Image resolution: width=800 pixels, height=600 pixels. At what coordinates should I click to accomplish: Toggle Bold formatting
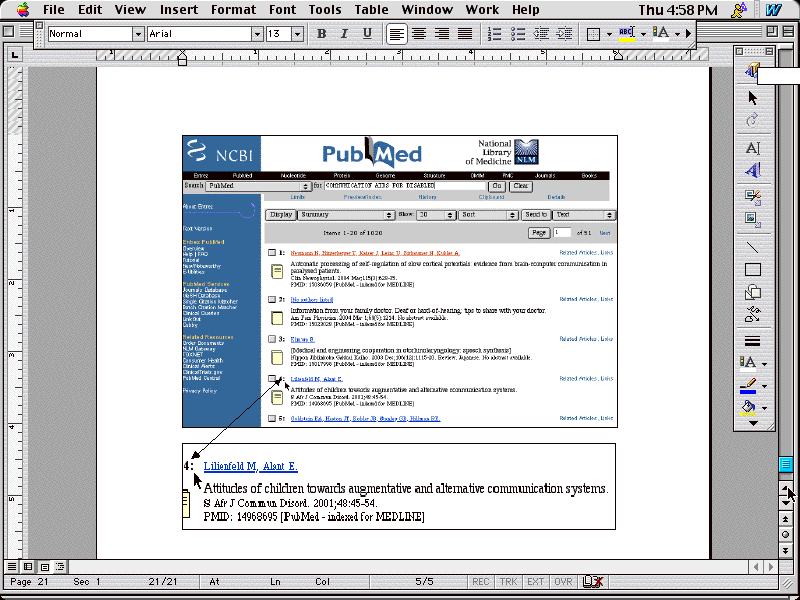321,34
